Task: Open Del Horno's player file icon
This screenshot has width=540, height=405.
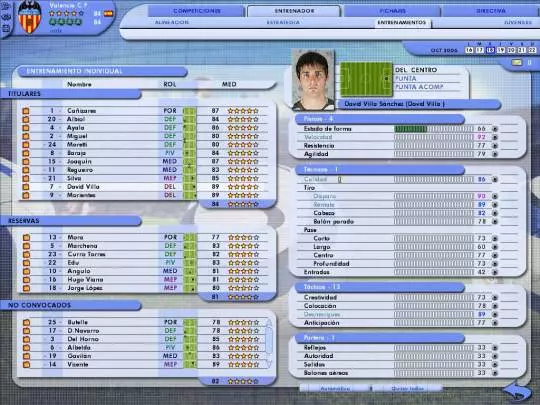Action: (26, 339)
